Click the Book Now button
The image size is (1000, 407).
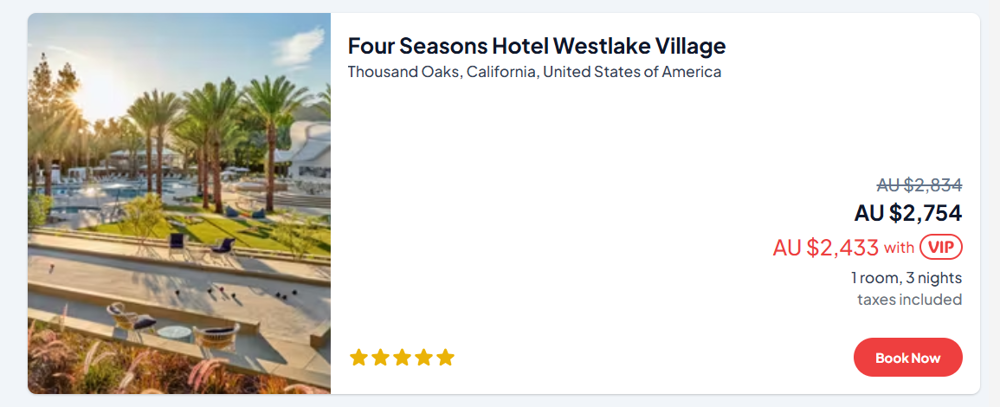[908, 357]
